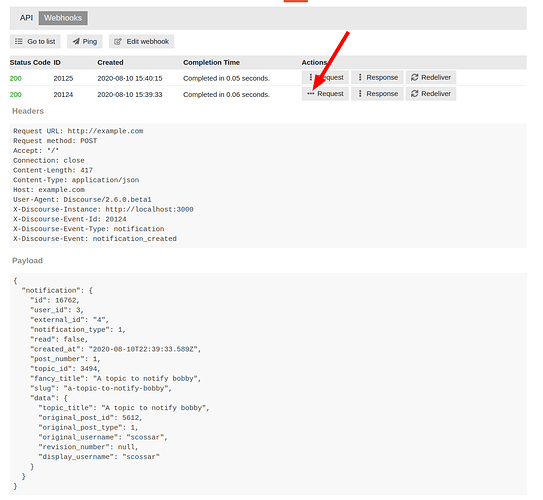Click the Completion Time column header
This screenshot has width=543, height=500.
(211, 62)
